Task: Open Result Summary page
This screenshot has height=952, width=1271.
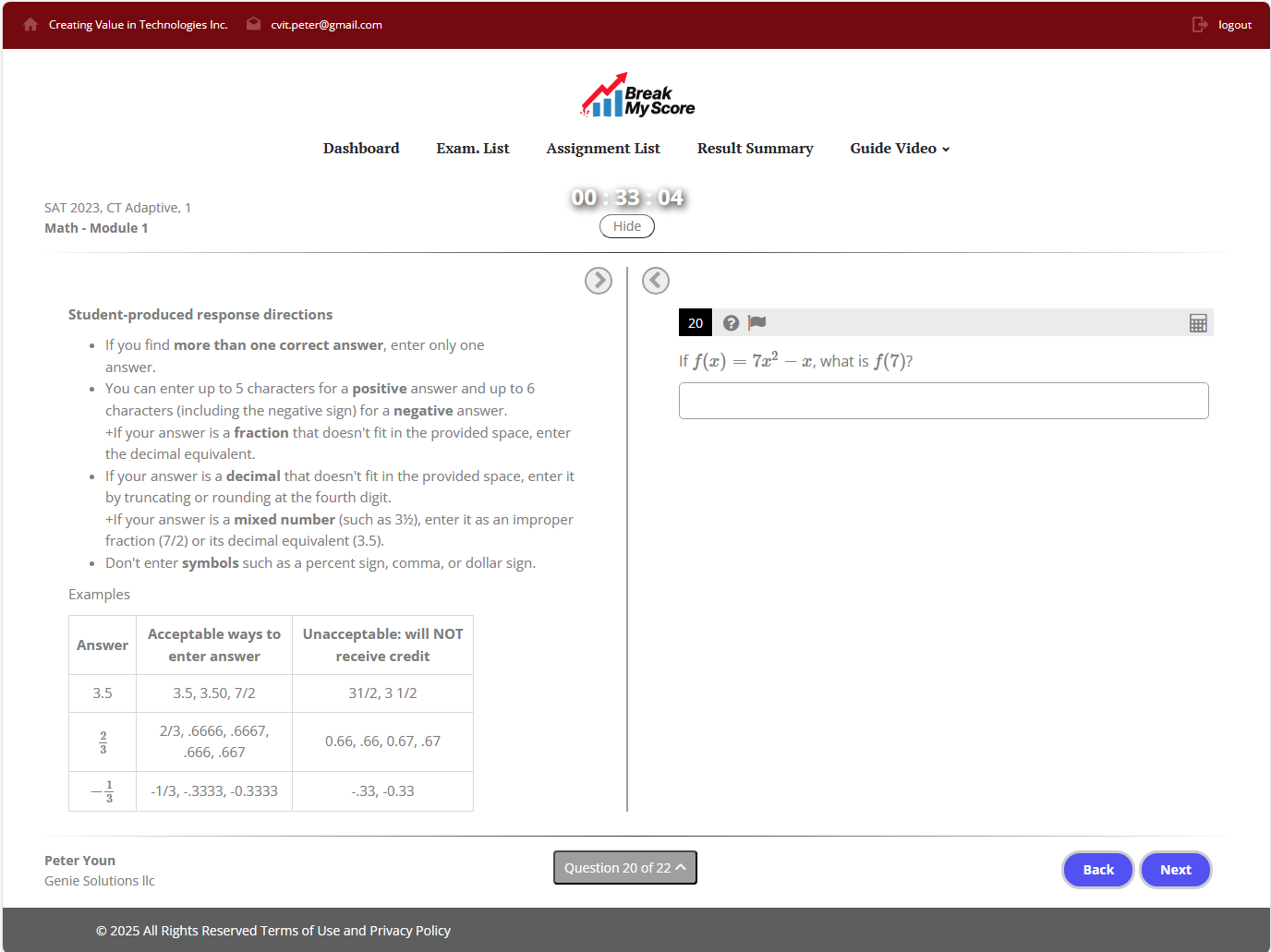Action: [755, 149]
